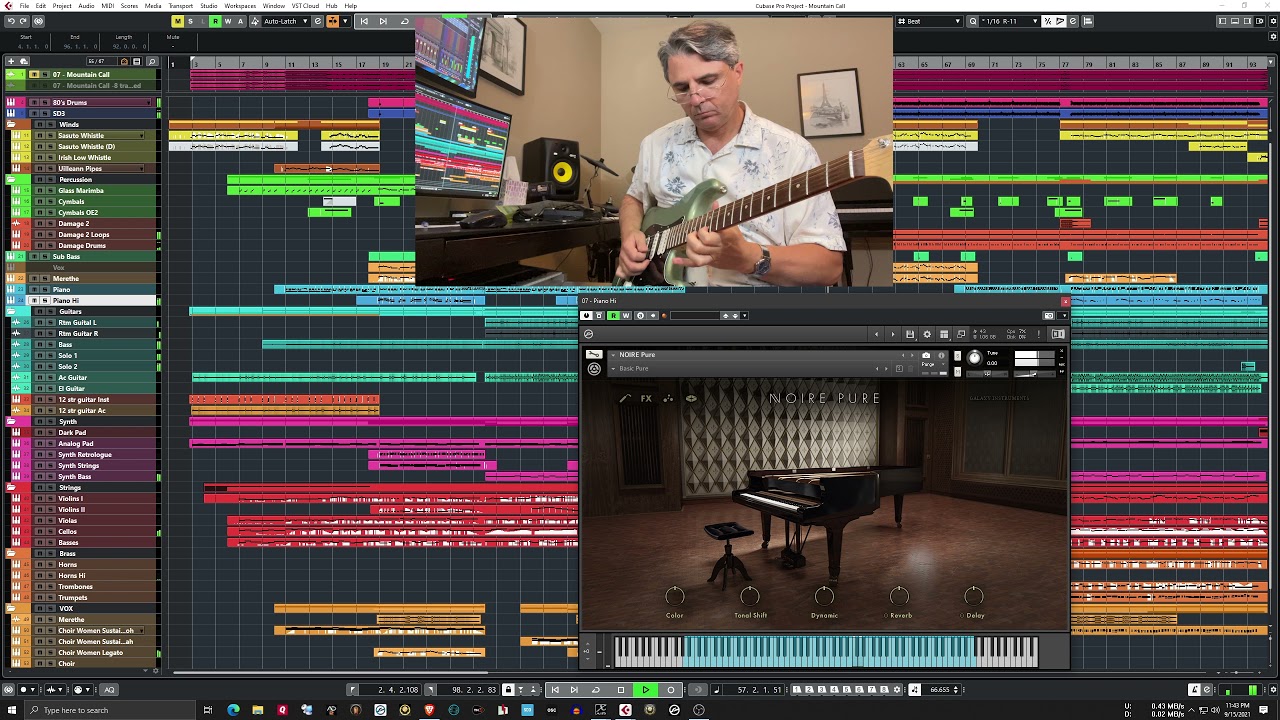This screenshot has height=720, width=1280.
Task: Add a new track with the plus button
Action: (x=11, y=62)
